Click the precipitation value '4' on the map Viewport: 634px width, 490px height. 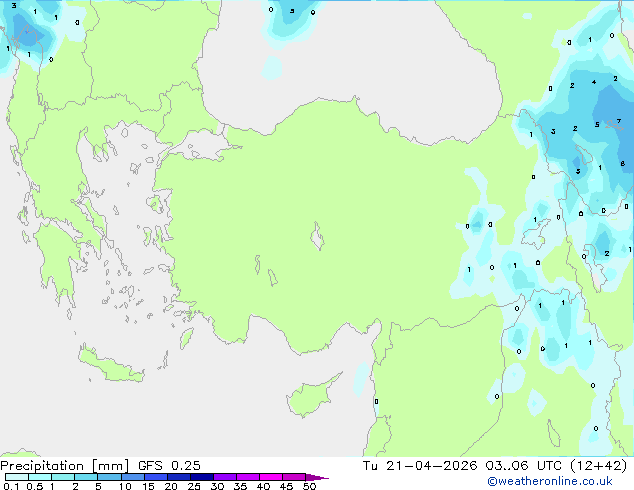point(594,82)
